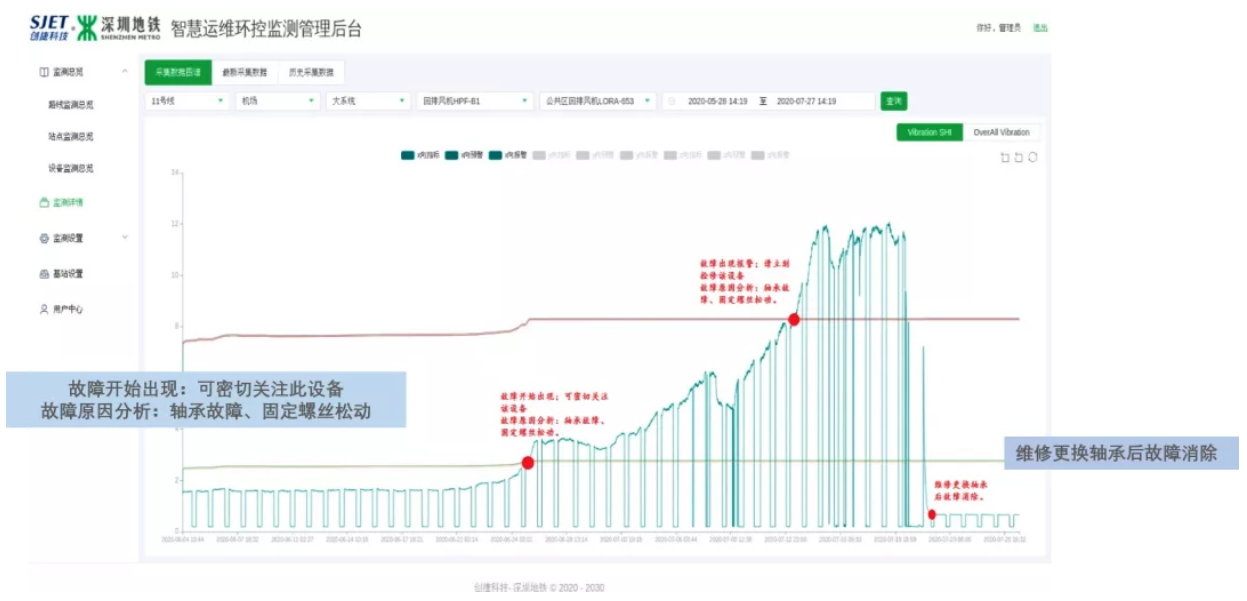The image size is (1247, 601).
Task: Switch to the OverAll Vibration tab
Action: 1001,132
